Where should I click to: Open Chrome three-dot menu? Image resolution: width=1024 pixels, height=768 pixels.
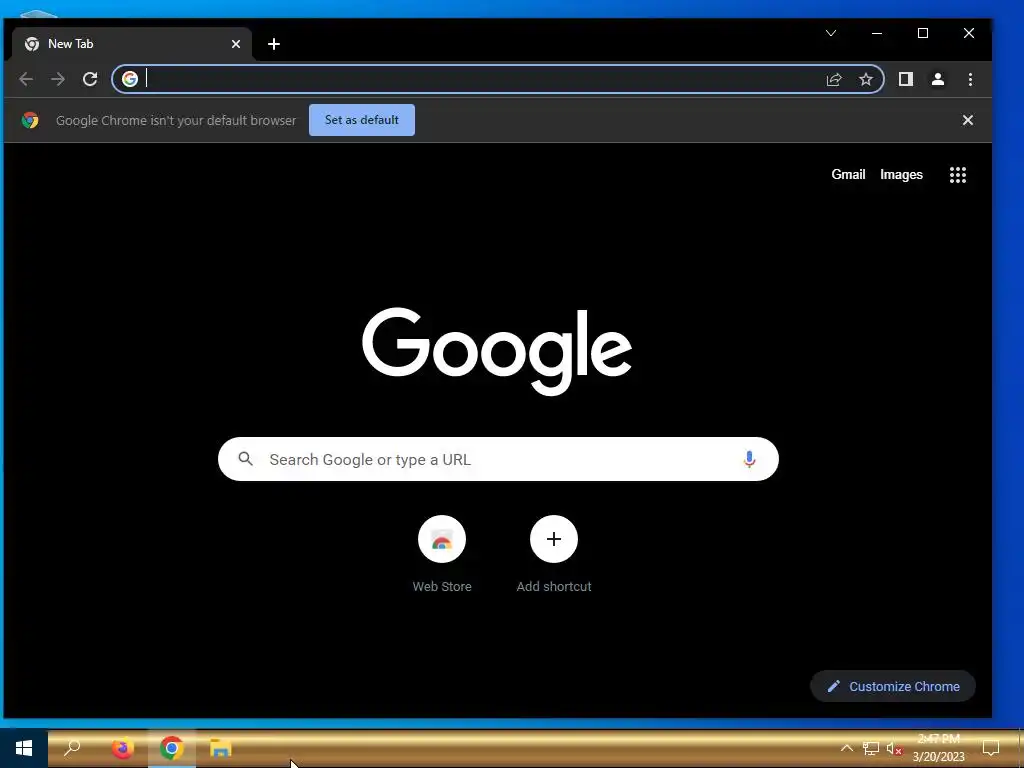(970, 79)
